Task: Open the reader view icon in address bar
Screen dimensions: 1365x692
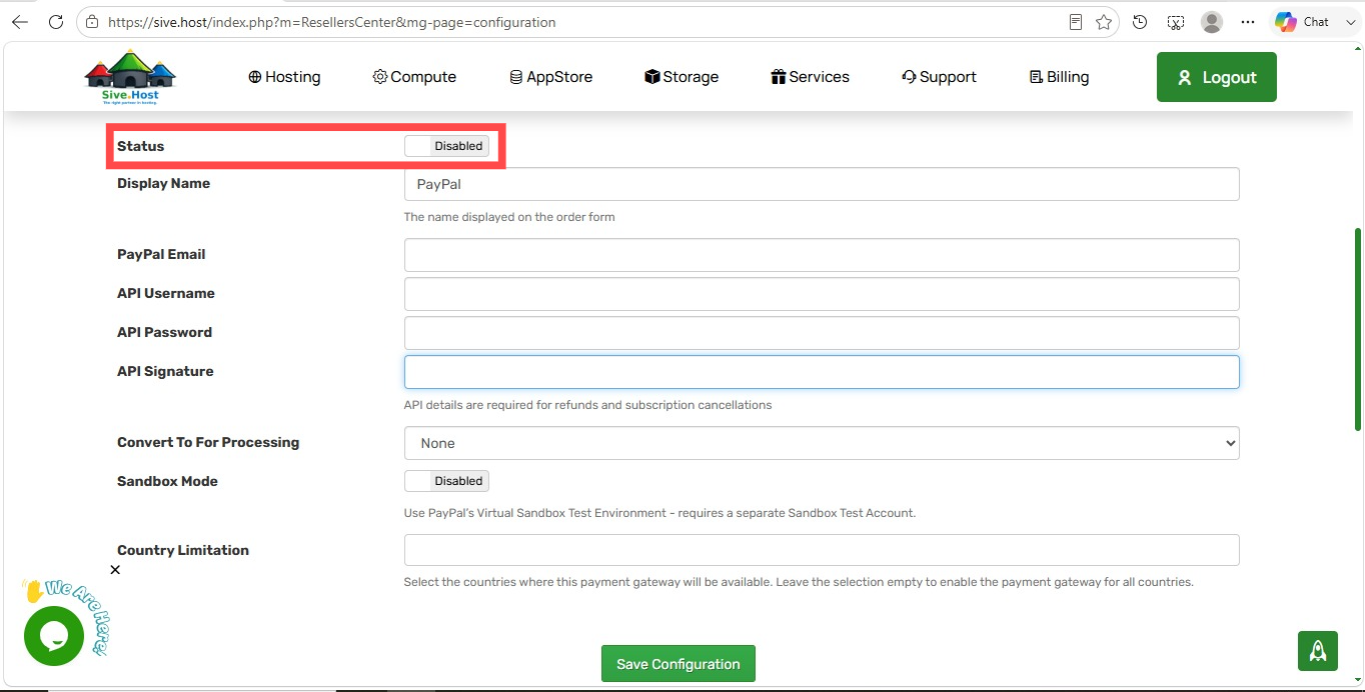Action: coord(1076,22)
